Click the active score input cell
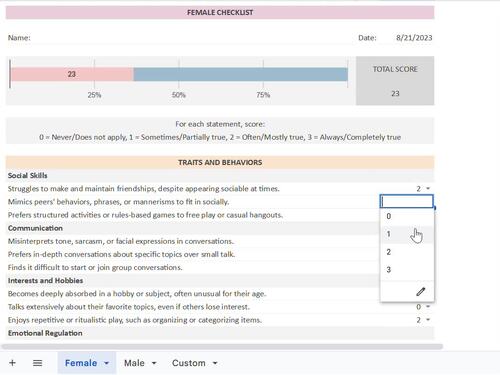 point(407,201)
